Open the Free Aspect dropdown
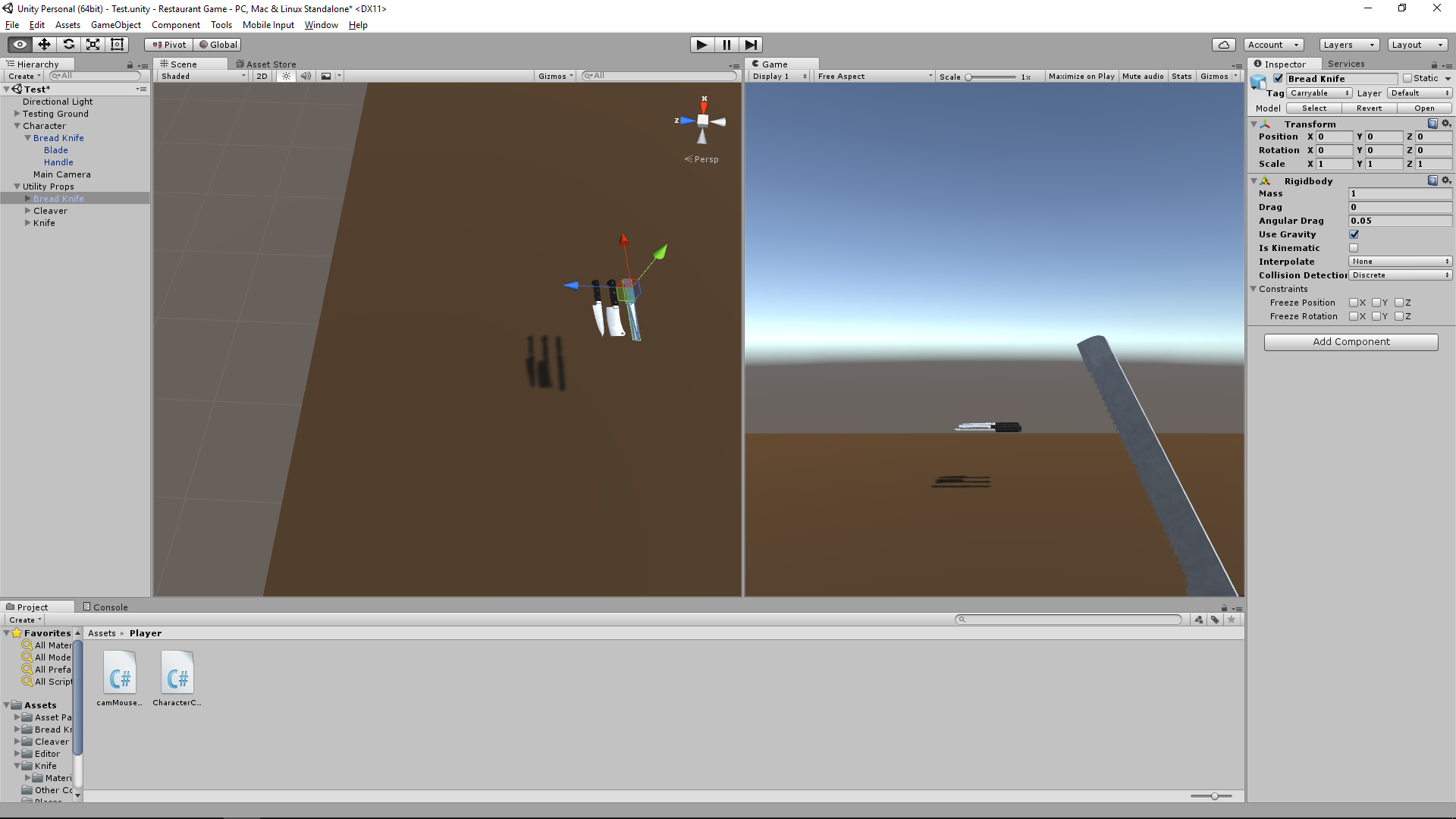 (x=875, y=77)
